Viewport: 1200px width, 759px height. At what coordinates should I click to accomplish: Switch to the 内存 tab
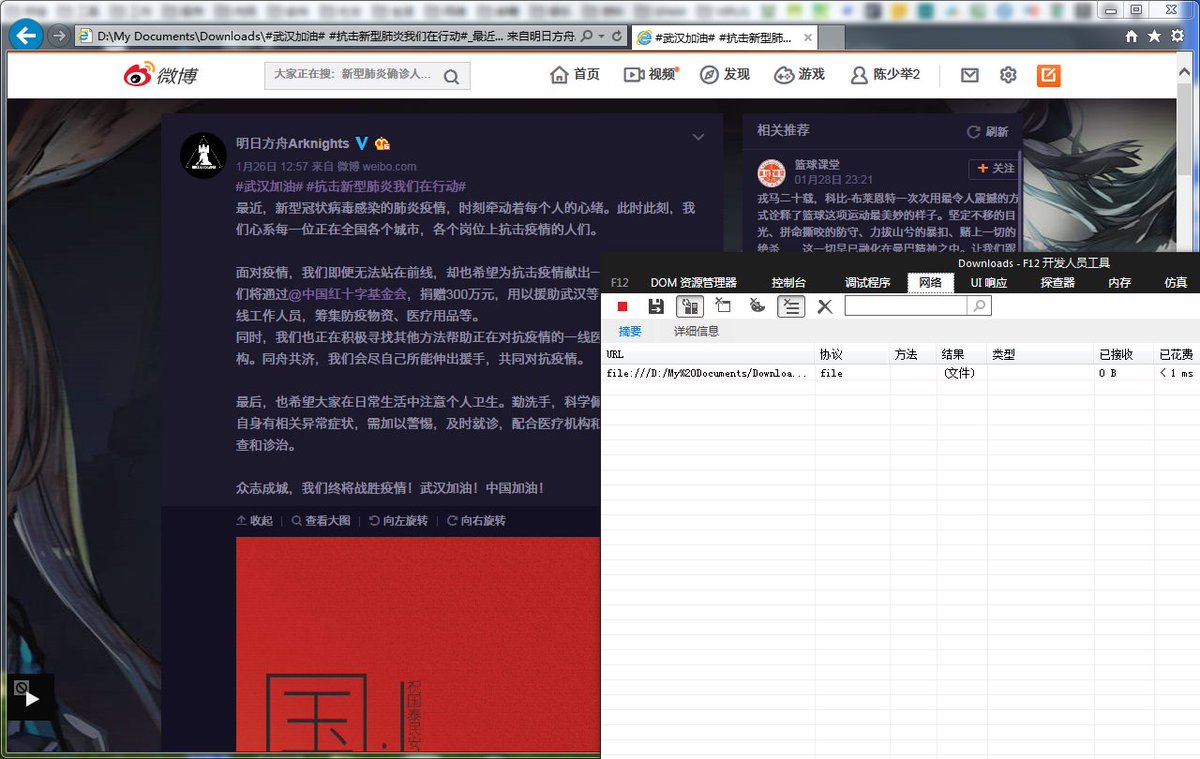click(1119, 283)
